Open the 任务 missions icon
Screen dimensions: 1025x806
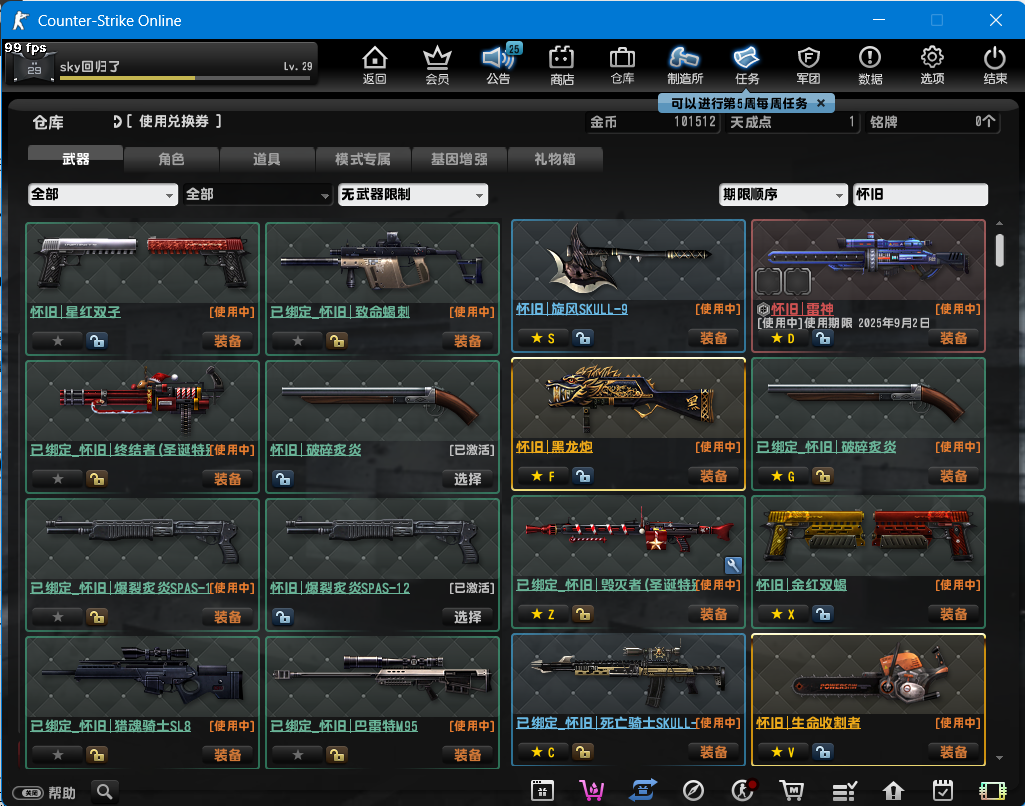coord(747,65)
